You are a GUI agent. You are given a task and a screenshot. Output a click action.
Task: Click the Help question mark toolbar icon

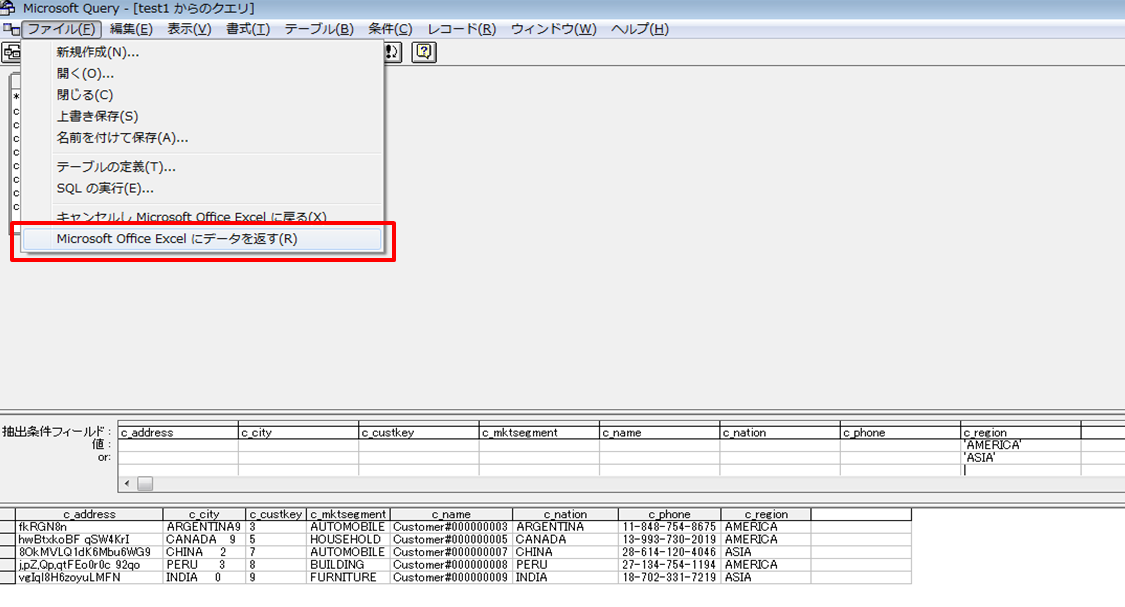[x=424, y=52]
